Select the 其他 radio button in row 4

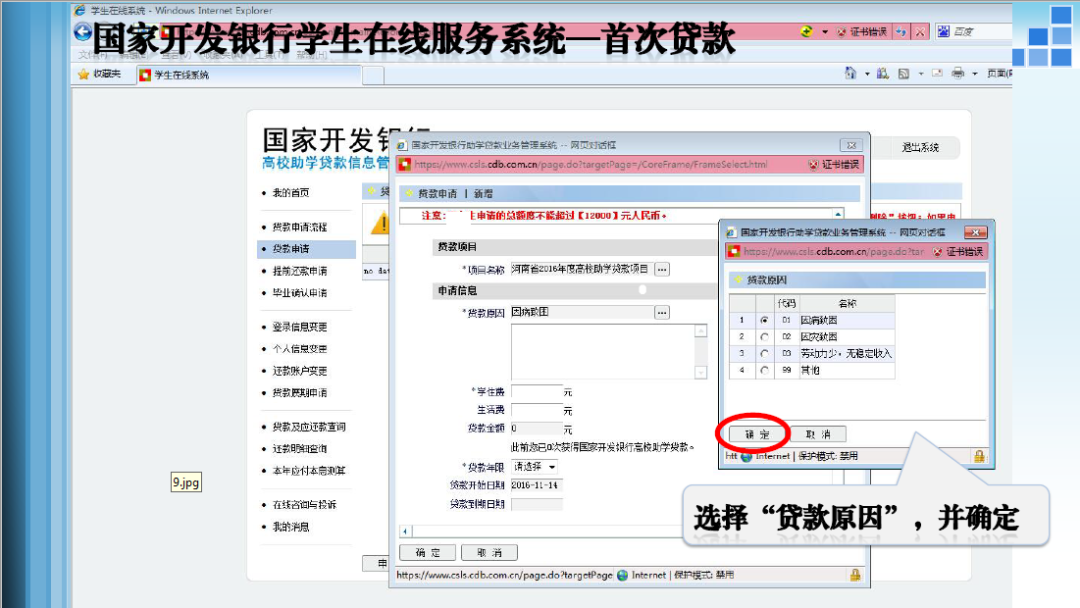(x=764, y=370)
